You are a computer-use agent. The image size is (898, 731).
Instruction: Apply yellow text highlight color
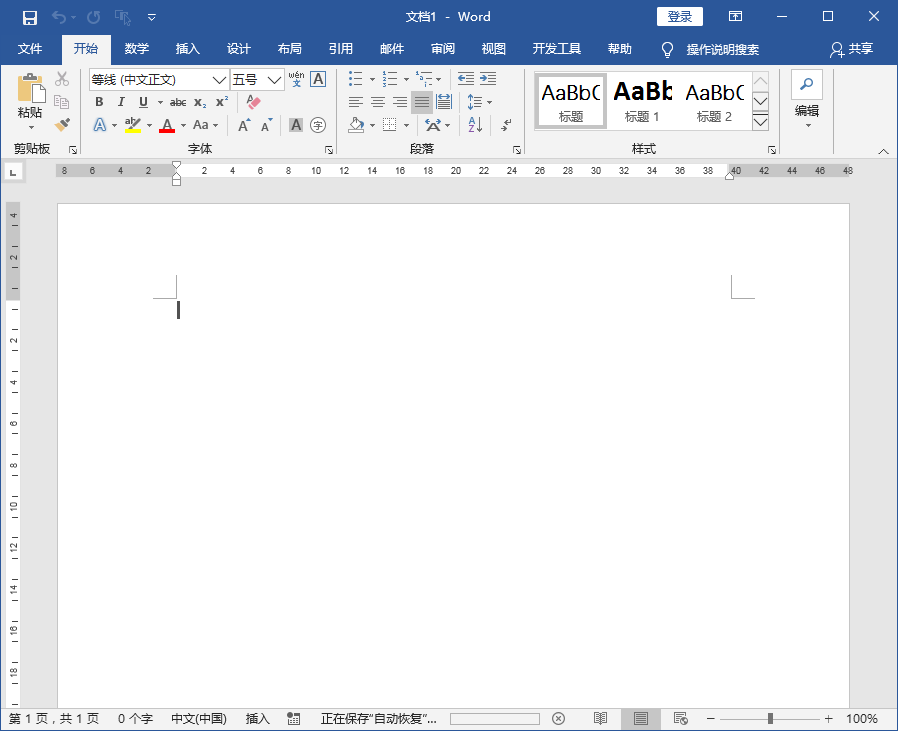[133, 125]
